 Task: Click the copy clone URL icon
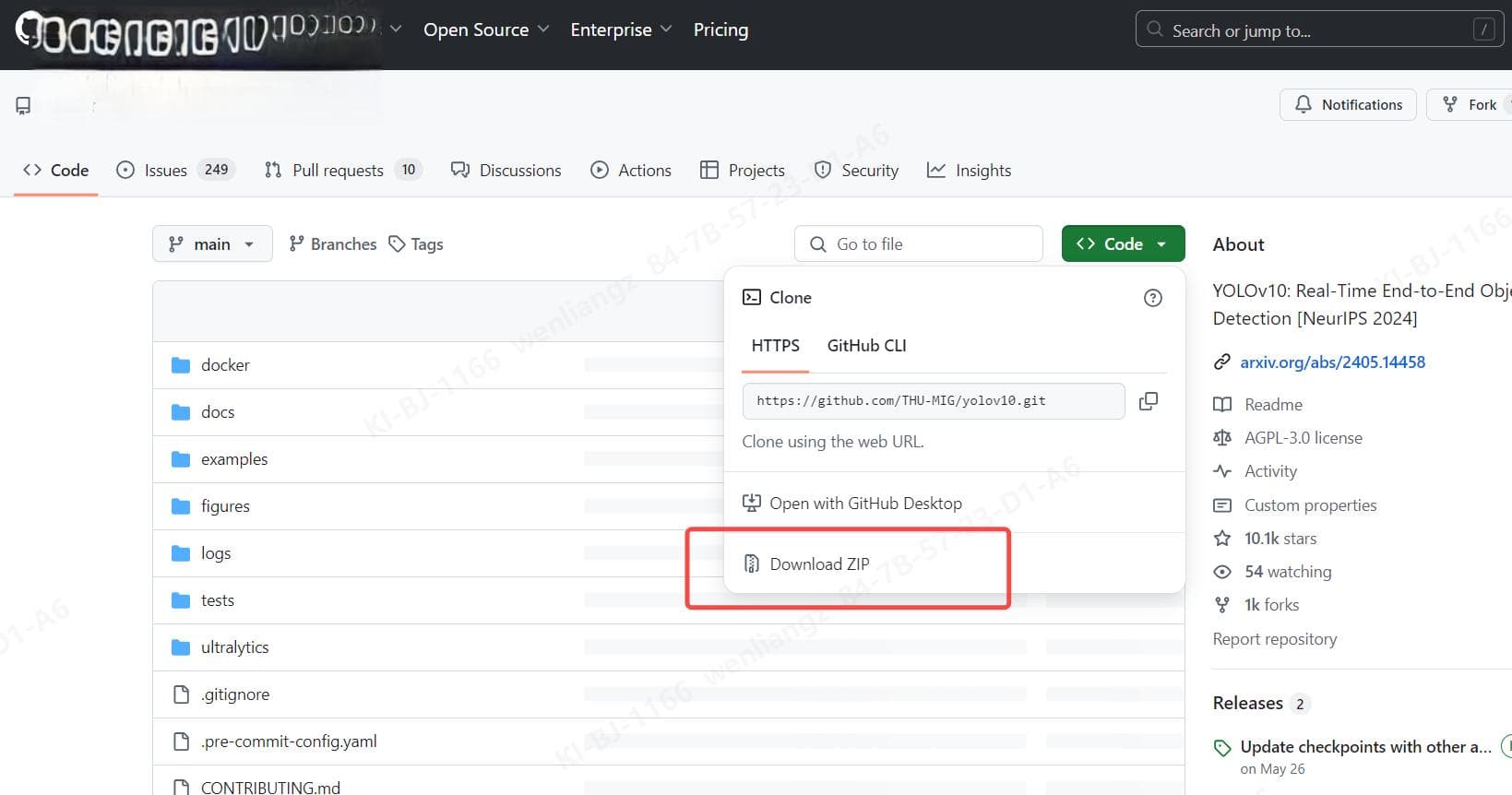[x=1149, y=401]
